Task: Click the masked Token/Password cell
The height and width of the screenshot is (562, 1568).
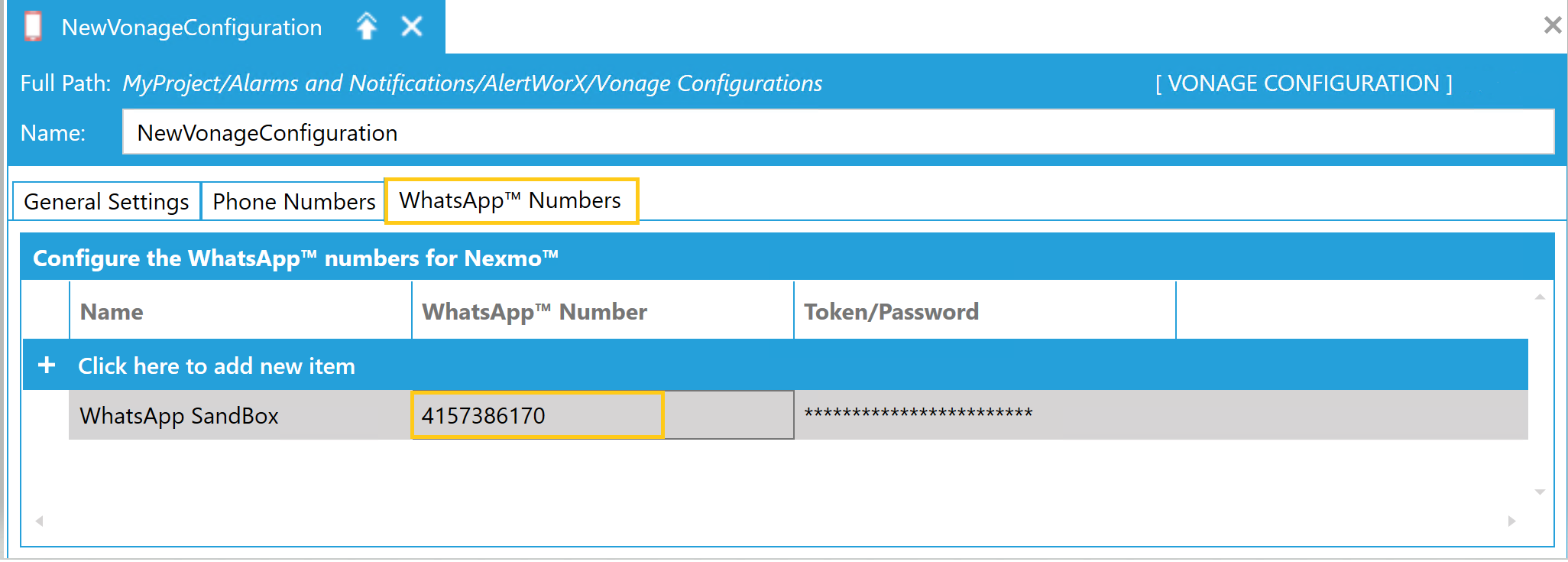Action: point(1161,415)
